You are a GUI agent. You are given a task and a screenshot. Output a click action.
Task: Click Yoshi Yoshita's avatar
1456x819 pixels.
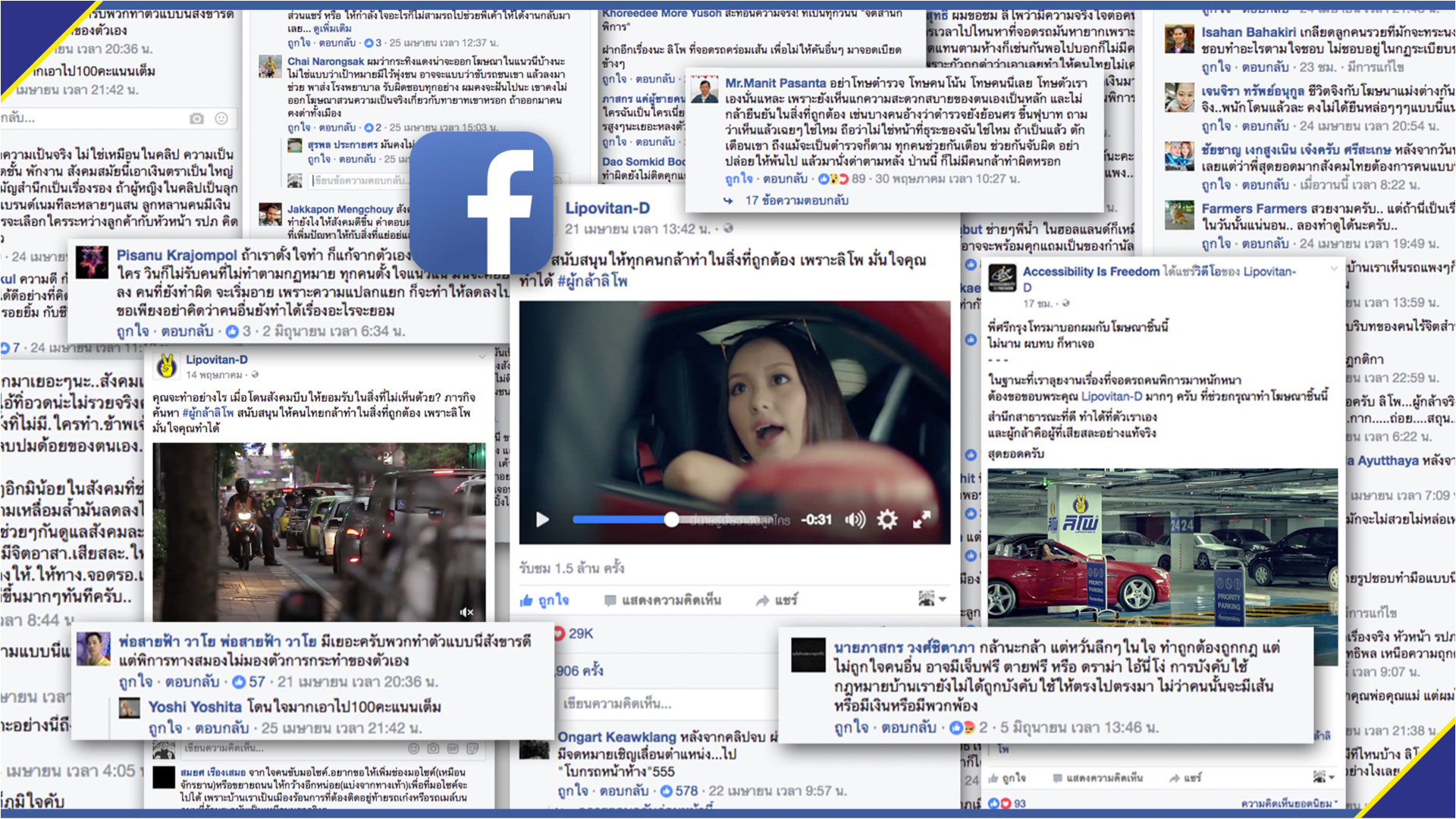[130, 708]
